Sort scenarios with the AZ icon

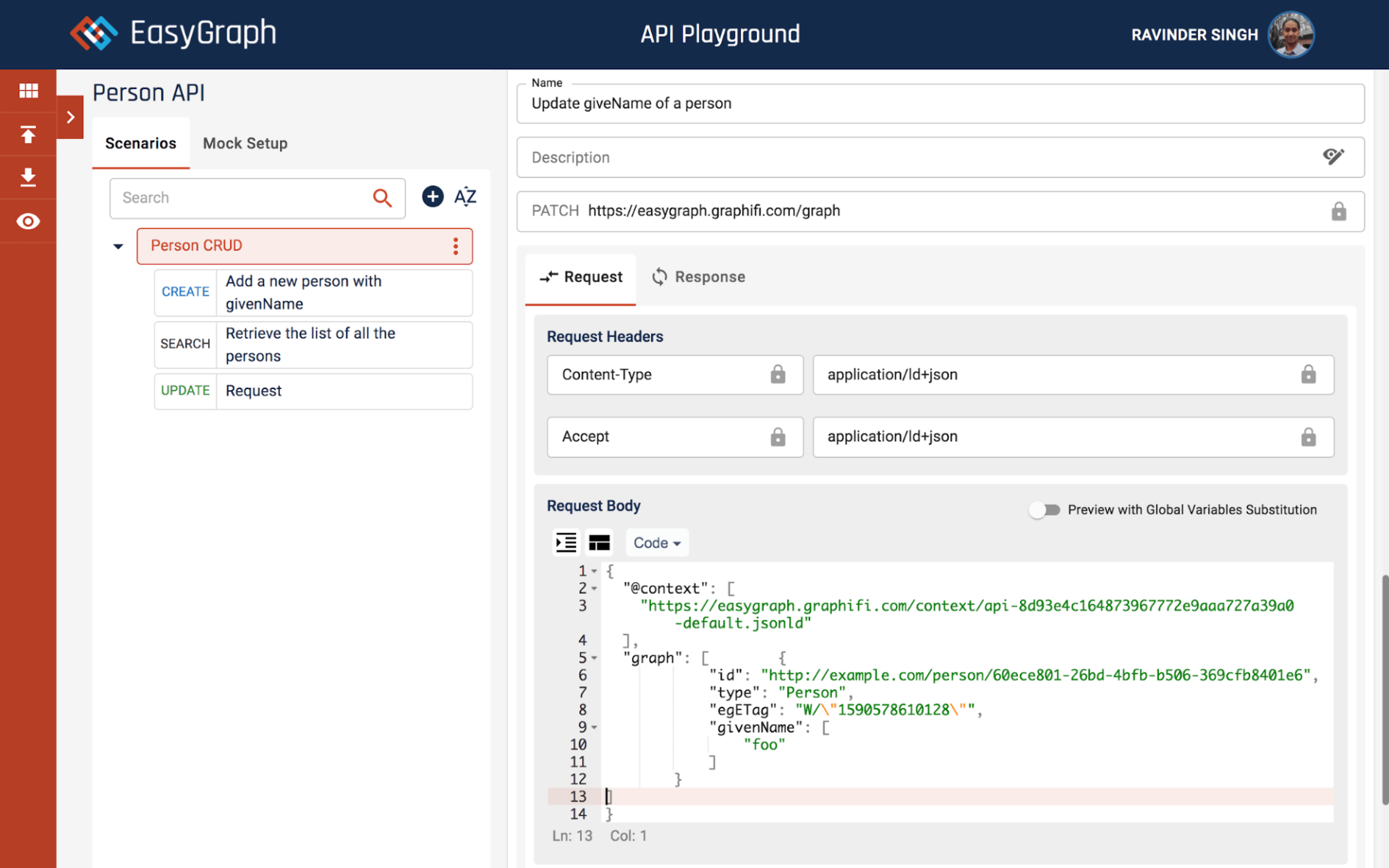pos(465,197)
